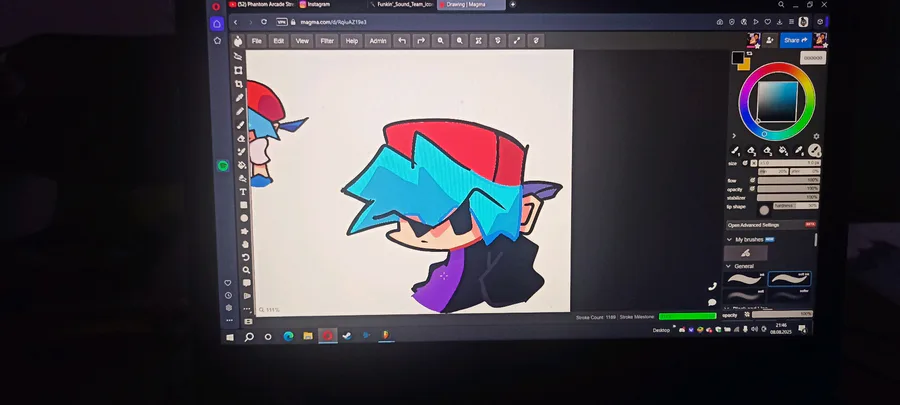The width and height of the screenshot is (900, 405).
Task: Click the Share button
Action: point(795,40)
